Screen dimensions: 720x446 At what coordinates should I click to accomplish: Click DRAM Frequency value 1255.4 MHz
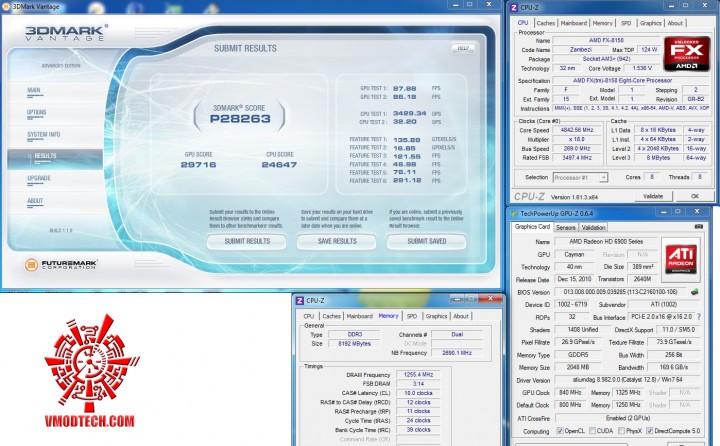(418, 375)
